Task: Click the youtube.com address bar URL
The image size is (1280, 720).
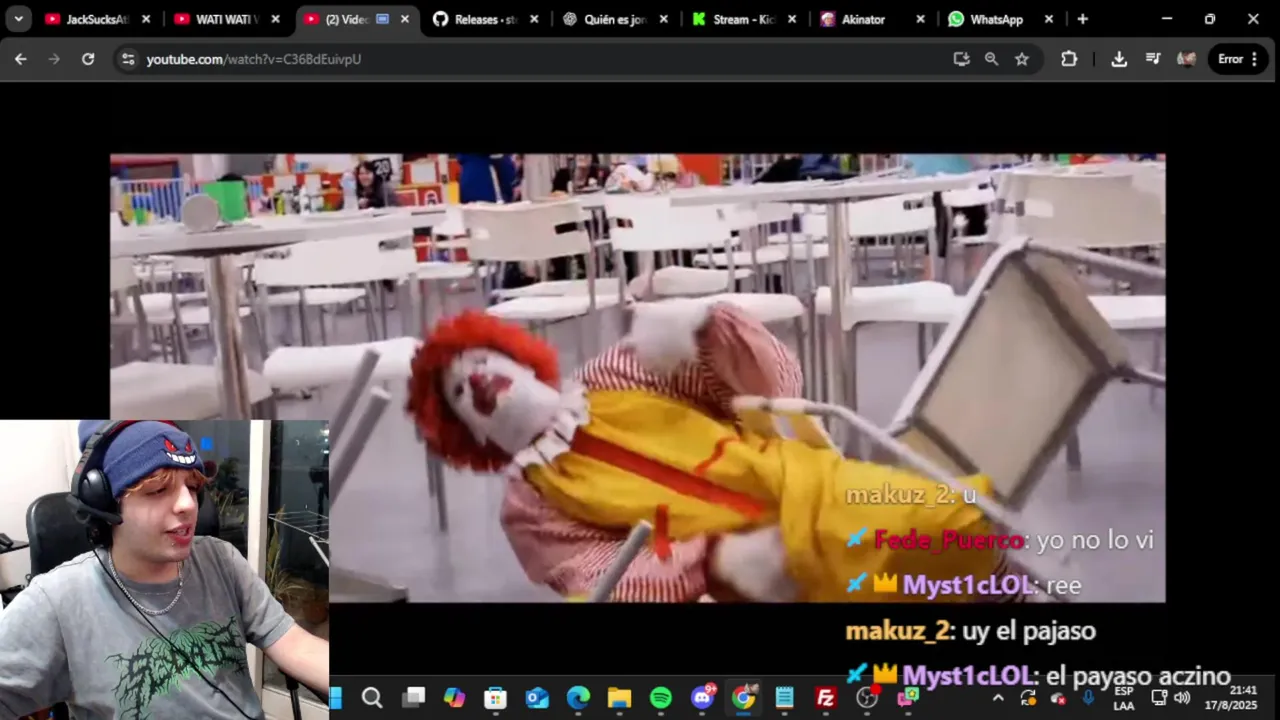Action: [x=254, y=59]
